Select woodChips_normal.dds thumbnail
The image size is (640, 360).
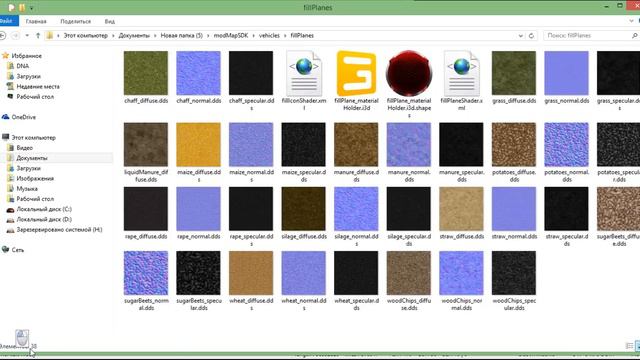point(461,273)
